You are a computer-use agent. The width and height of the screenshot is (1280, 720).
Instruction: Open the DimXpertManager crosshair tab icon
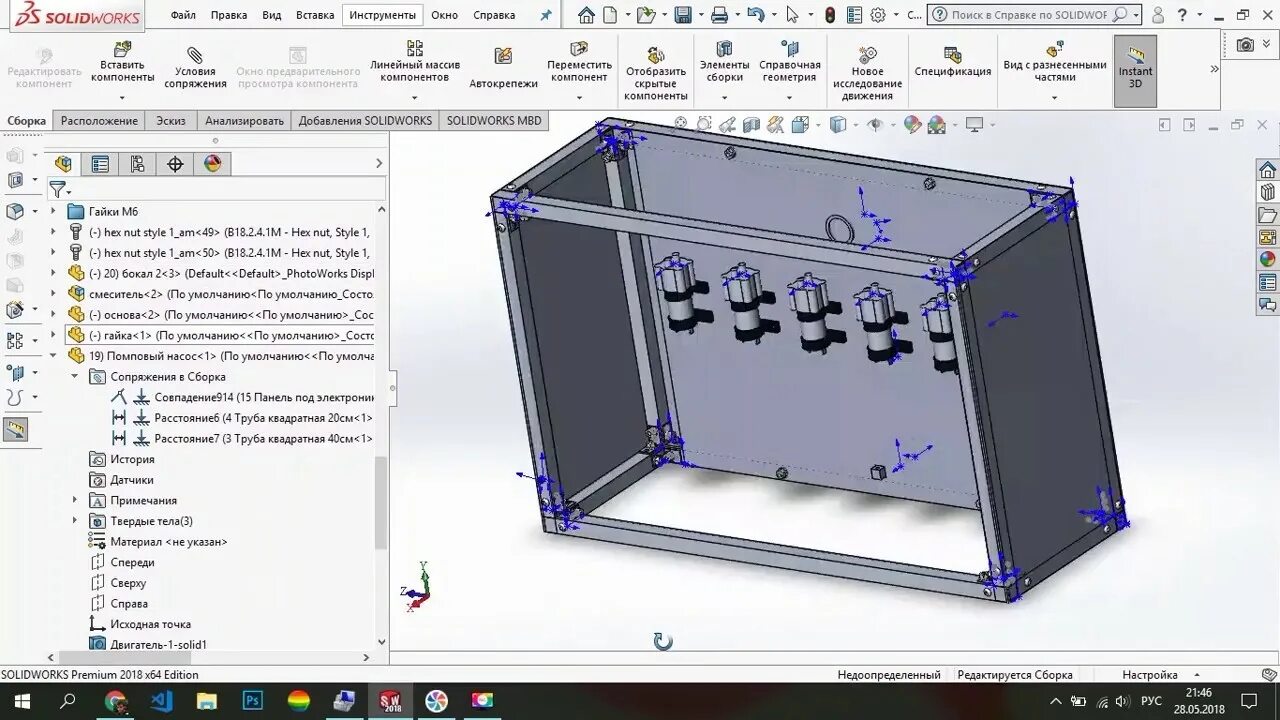(175, 164)
